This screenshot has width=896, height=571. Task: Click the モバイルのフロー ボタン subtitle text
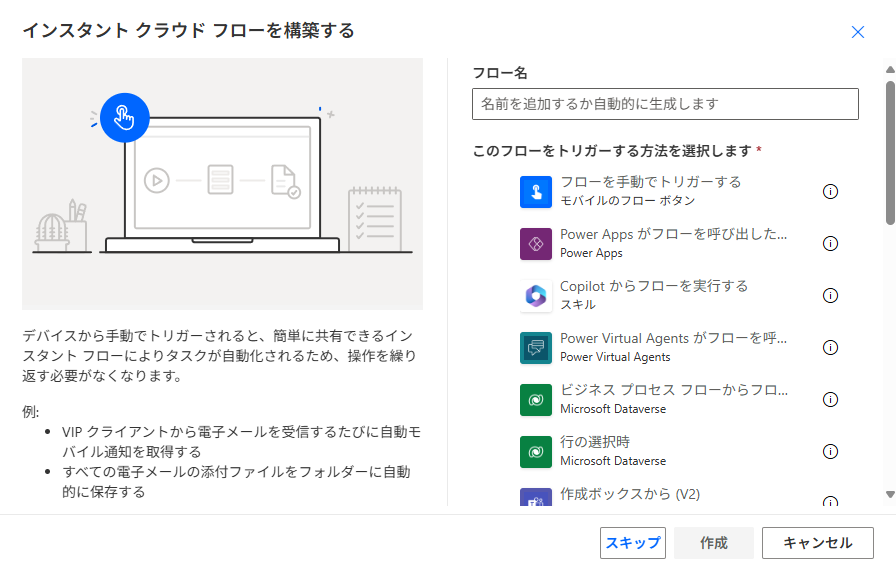point(627,201)
